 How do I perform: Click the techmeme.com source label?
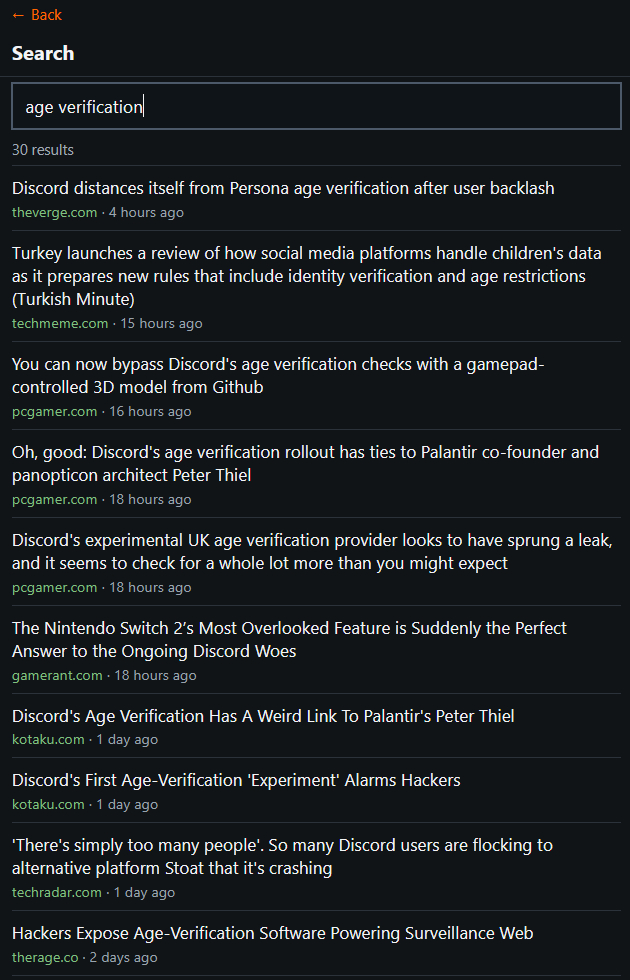[60, 323]
